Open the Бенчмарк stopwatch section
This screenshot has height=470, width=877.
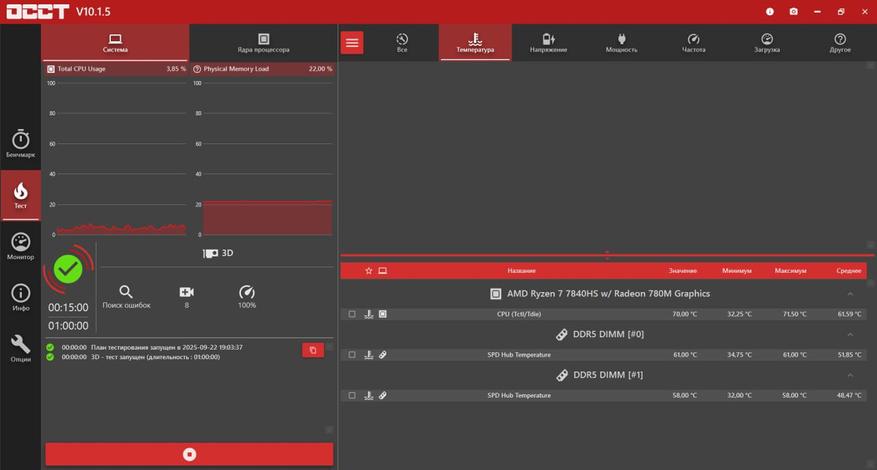tap(21, 144)
